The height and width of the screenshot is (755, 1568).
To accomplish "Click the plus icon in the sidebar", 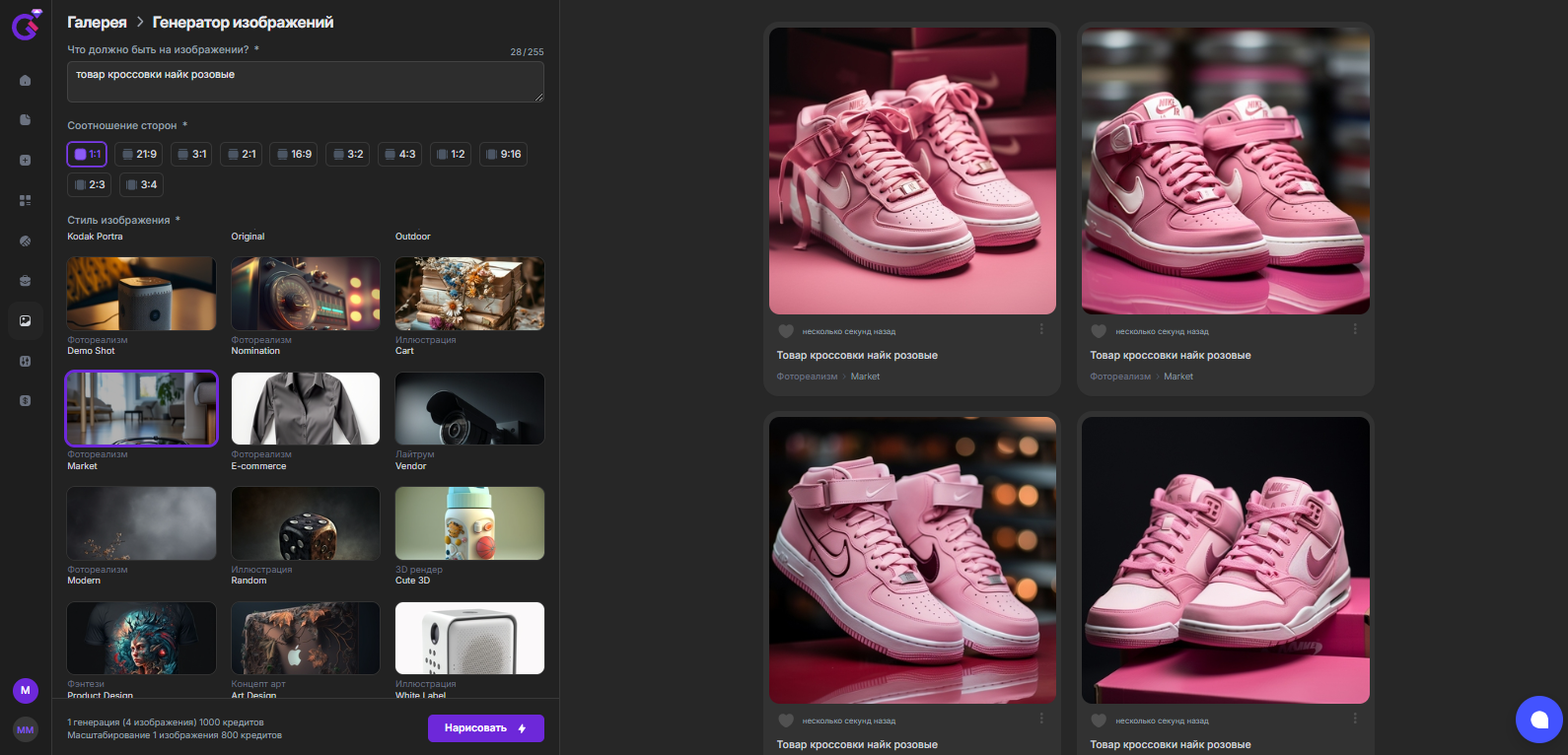I will (x=26, y=161).
